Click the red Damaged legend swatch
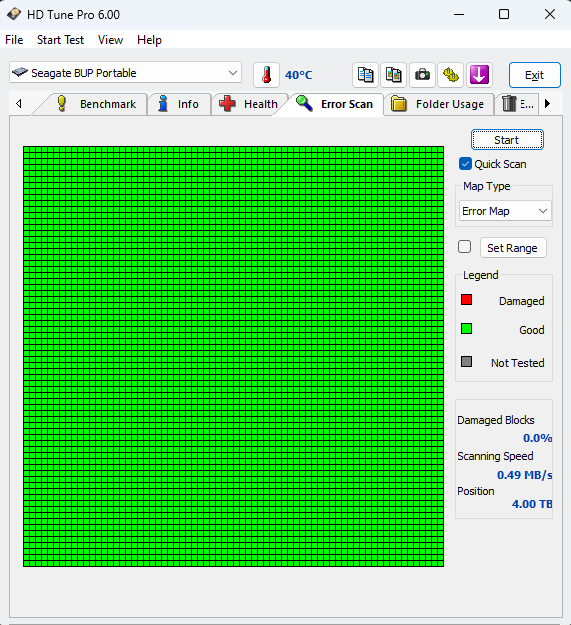The height and width of the screenshot is (625, 571). point(466,300)
